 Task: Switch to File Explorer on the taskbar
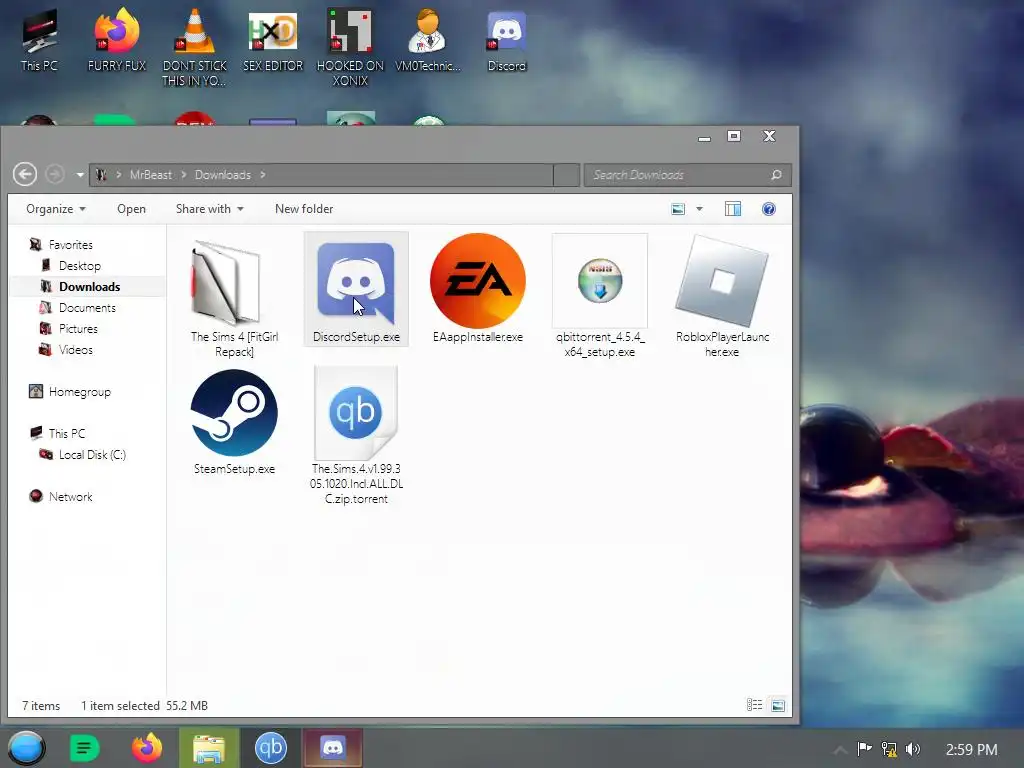click(209, 748)
